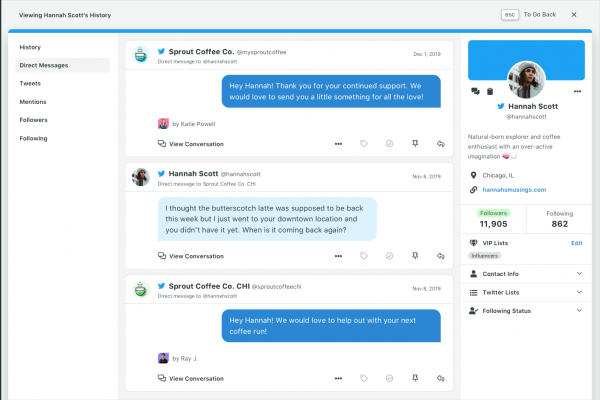Mark the Sprout Coffee CHI message complete
600x400 pixels.
(x=390, y=379)
